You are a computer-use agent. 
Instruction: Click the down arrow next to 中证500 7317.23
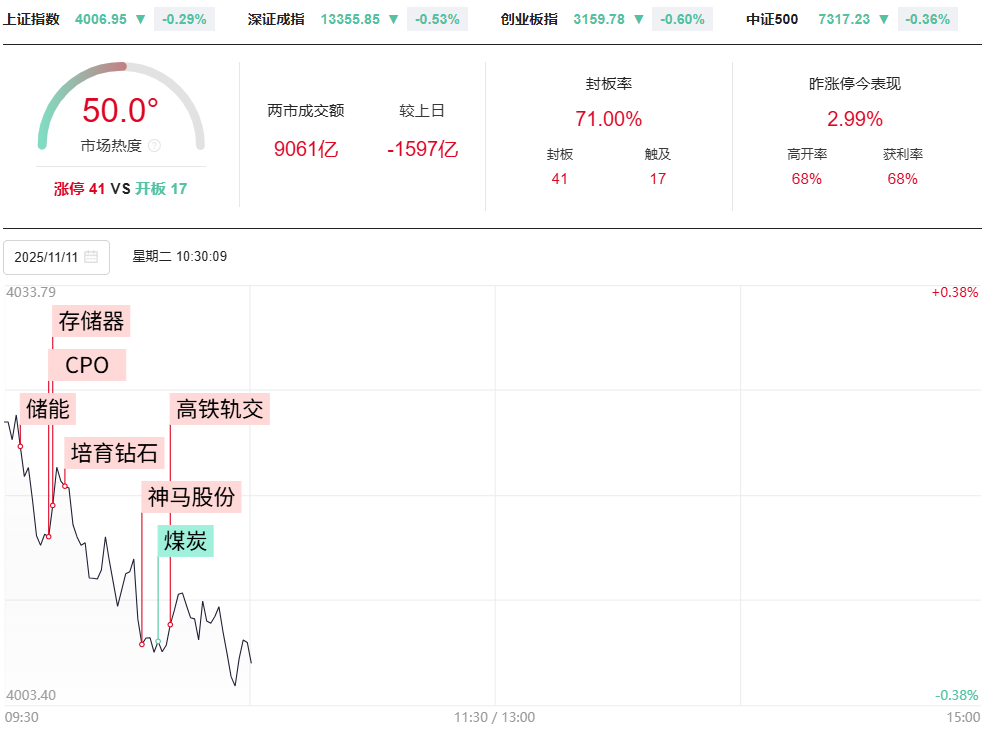tap(883, 19)
